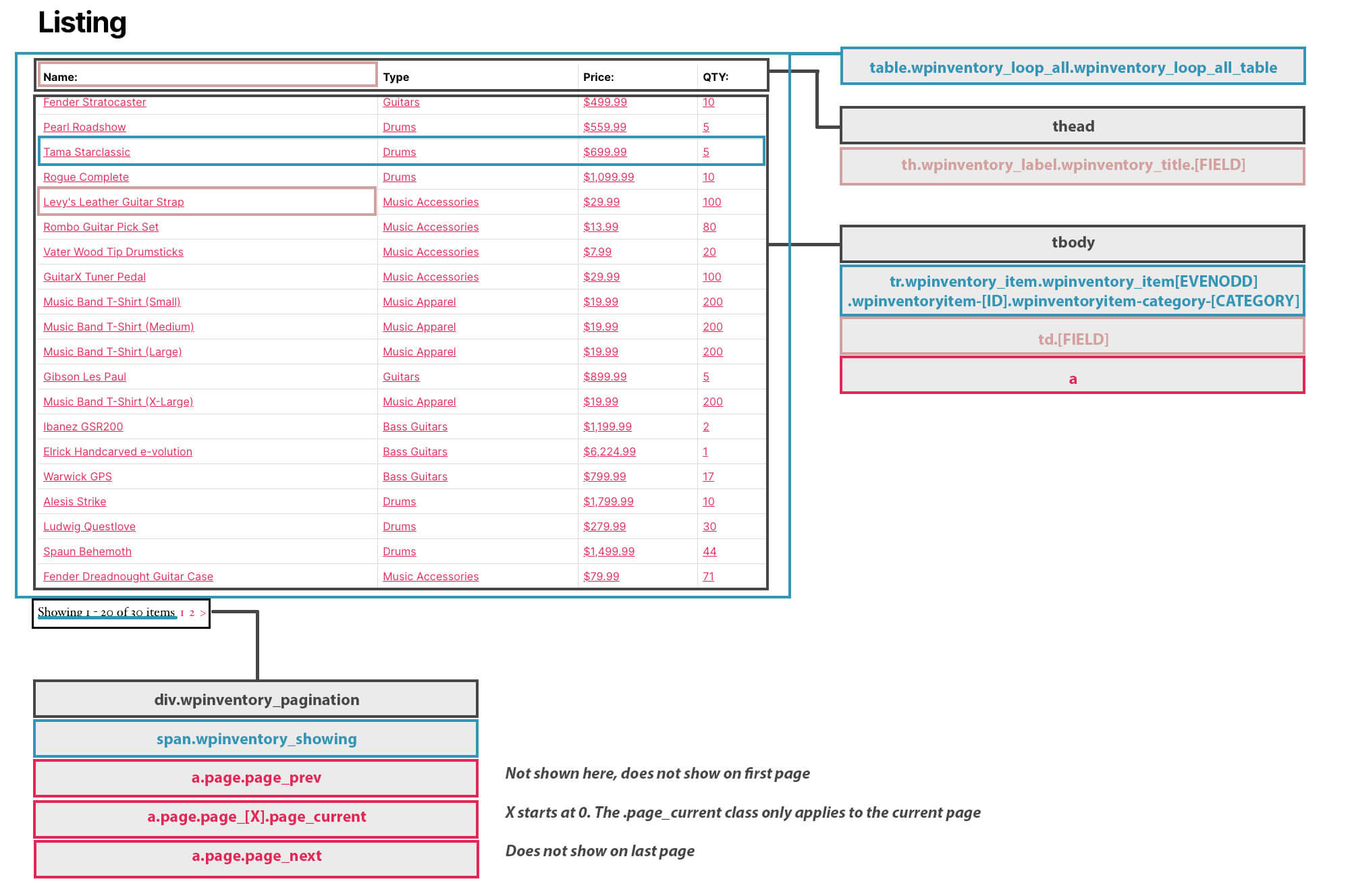Image resolution: width=1350 pixels, height=896 pixels.
Task: Click the Showing 1 - 20 of 30 items text
Action: pos(106,613)
